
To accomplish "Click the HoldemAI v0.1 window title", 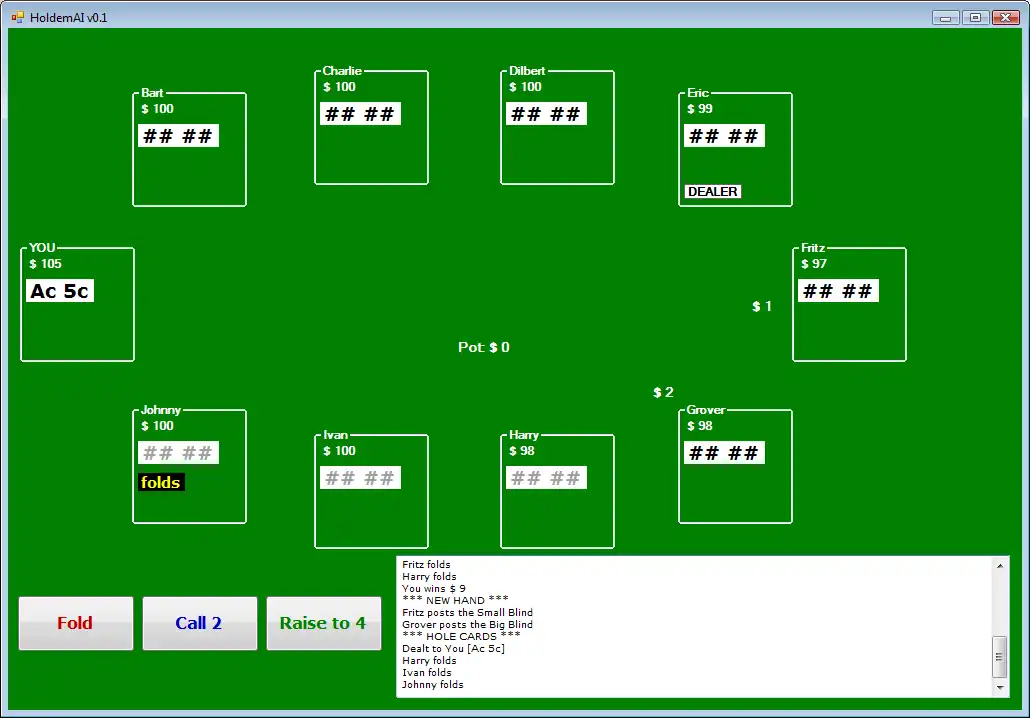I will click(x=68, y=18).
